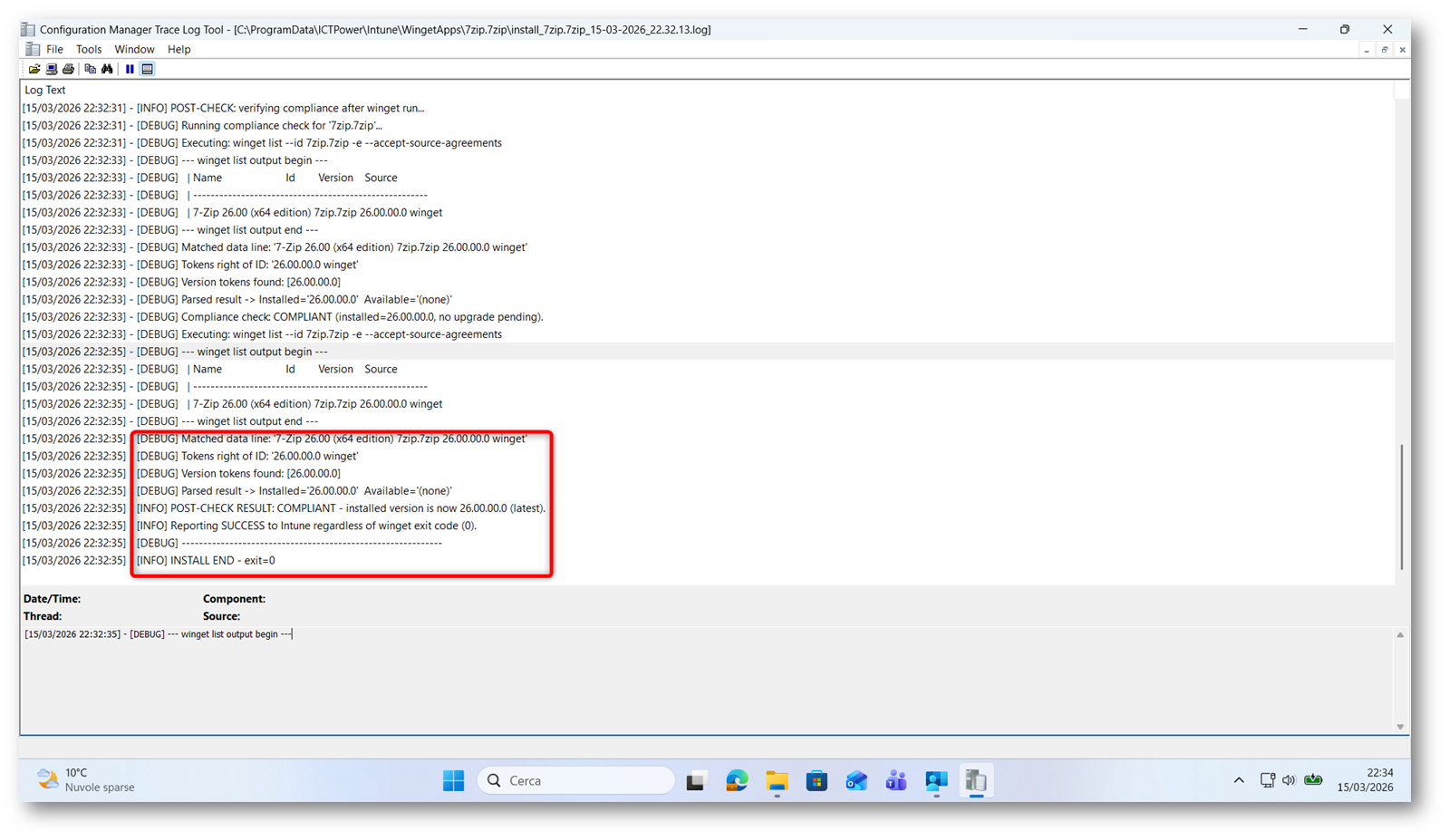Viewport: 1449px width, 840px height.
Task: Open Microsoft Teams from the taskbar
Action: pyautogui.click(x=896, y=780)
